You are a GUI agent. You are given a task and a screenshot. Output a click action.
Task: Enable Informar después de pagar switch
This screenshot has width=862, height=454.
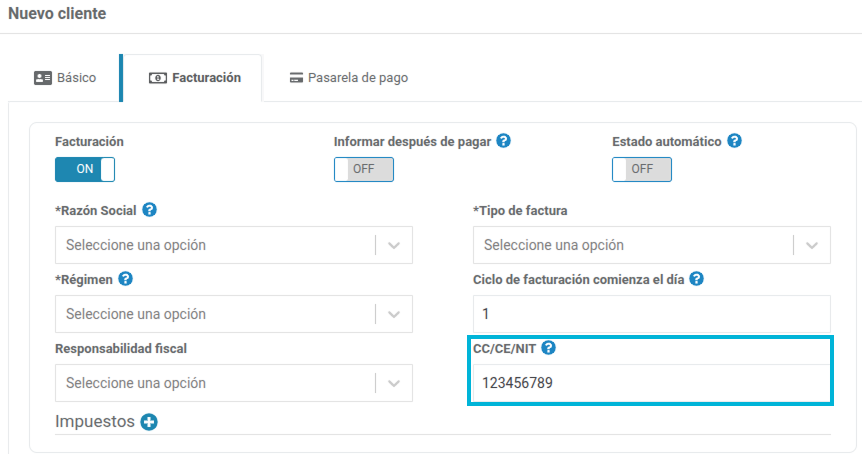point(363,169)
